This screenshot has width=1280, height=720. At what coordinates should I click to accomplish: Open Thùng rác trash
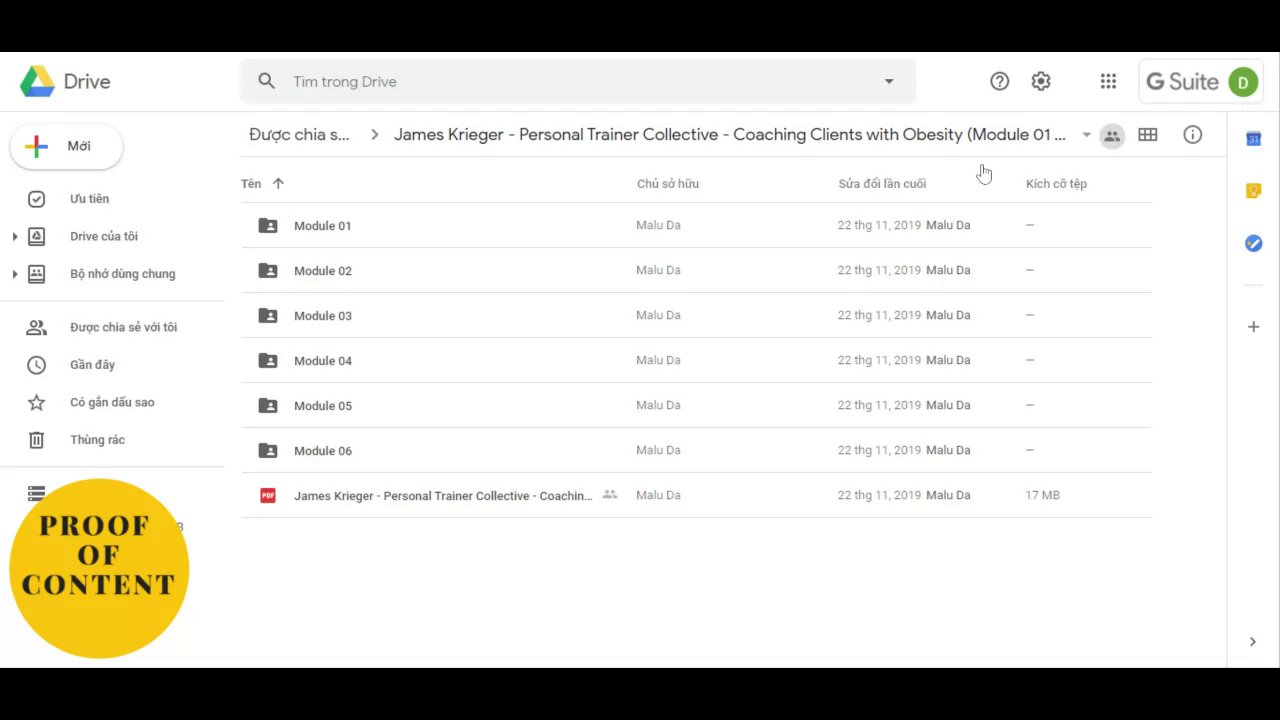click(x=97, y=440)
